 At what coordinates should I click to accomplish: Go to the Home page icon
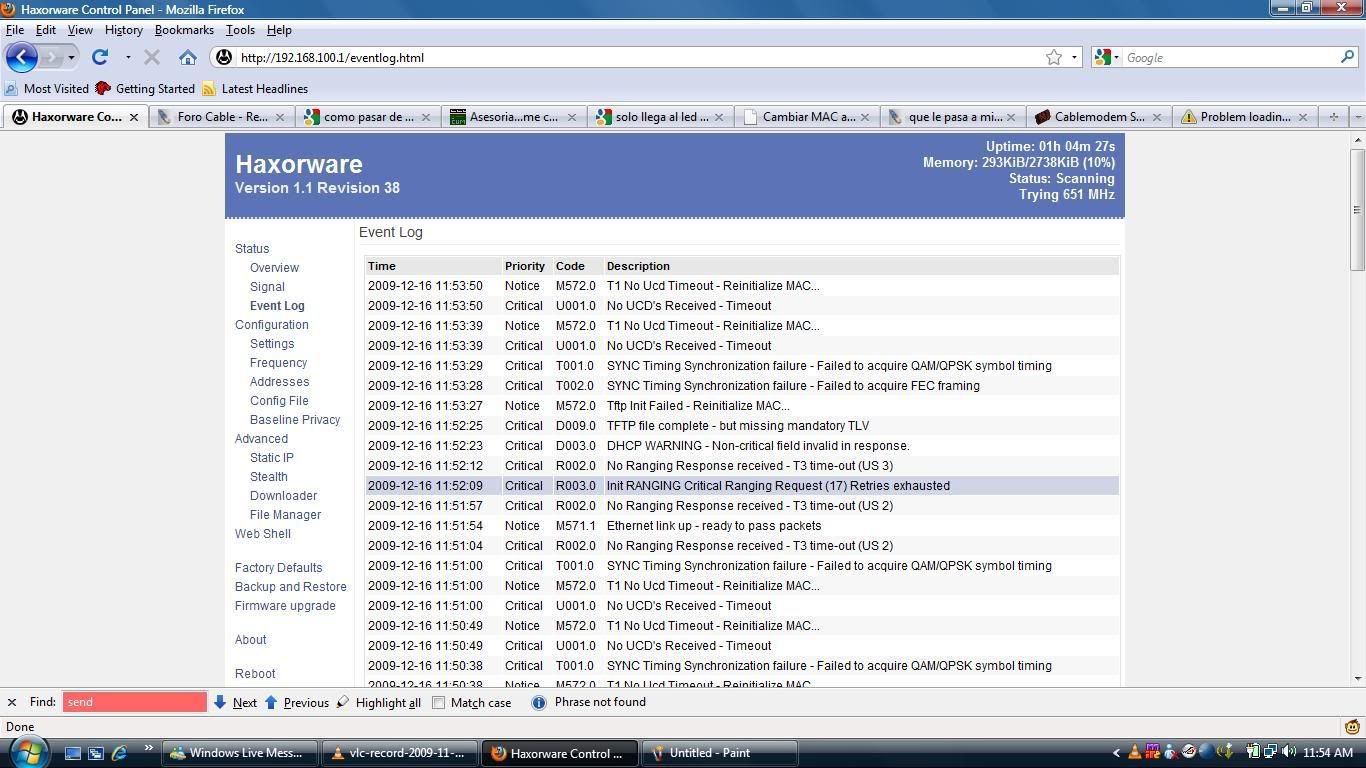pos(188,57)
